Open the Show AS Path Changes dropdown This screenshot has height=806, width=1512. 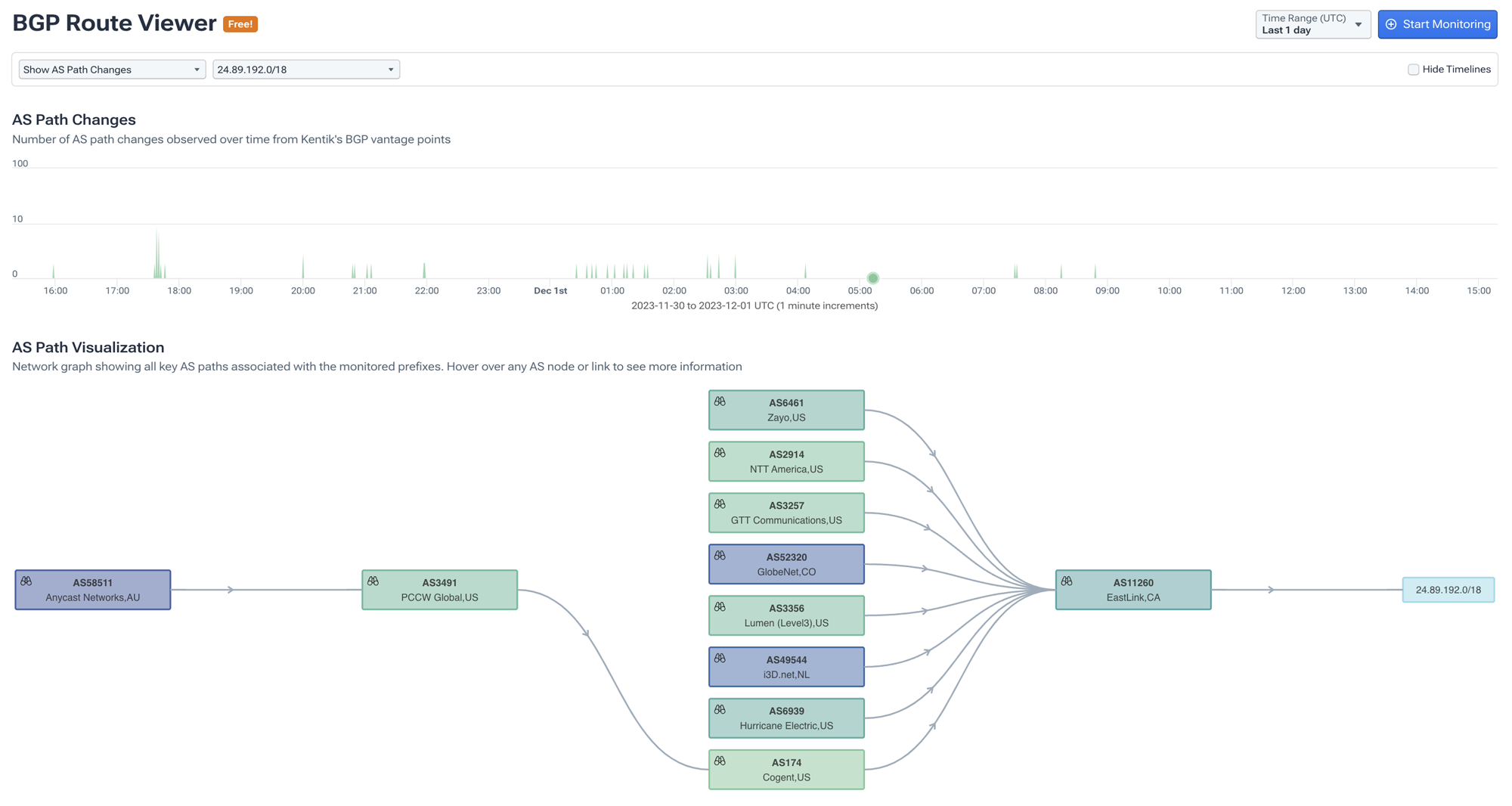111,69
